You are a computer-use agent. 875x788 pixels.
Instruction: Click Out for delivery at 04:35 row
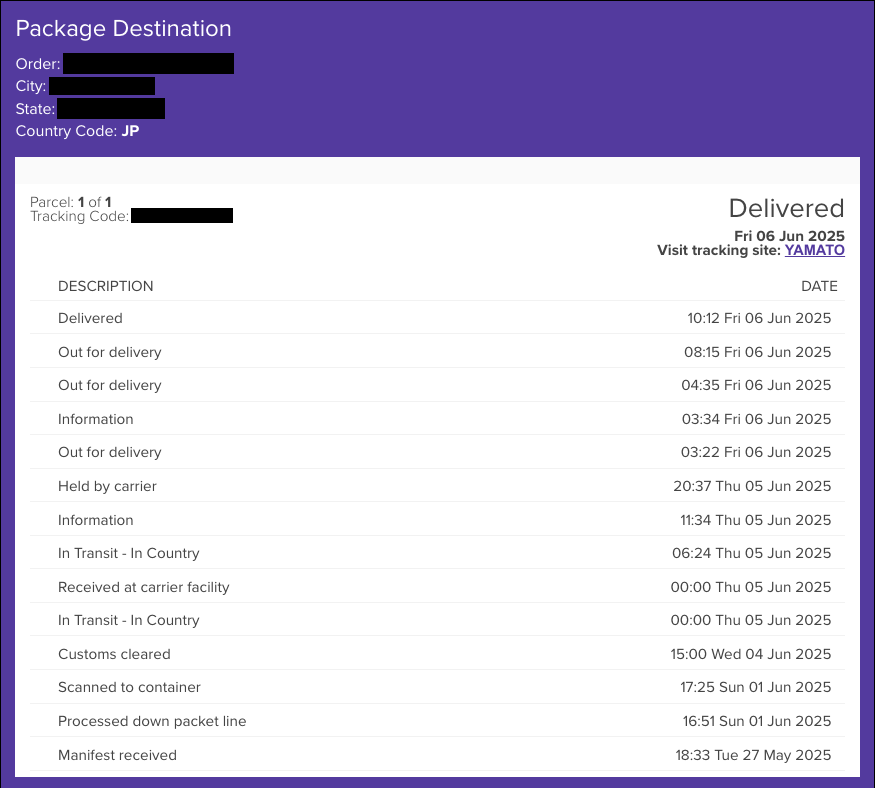(110, 385)
